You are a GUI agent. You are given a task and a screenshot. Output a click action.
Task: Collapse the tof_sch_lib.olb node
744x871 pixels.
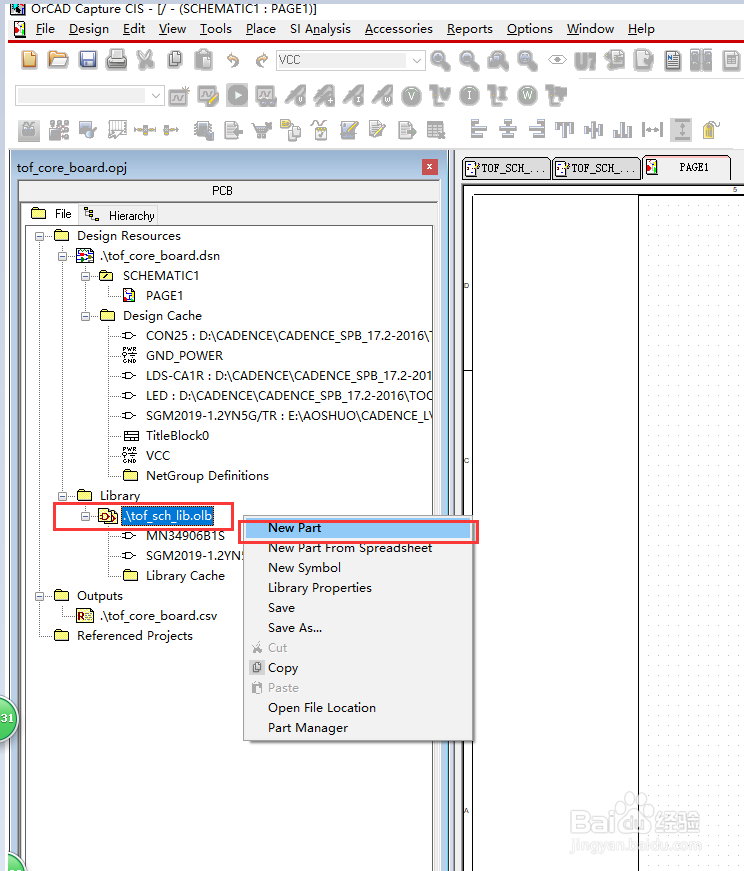[x=85, y=516]
